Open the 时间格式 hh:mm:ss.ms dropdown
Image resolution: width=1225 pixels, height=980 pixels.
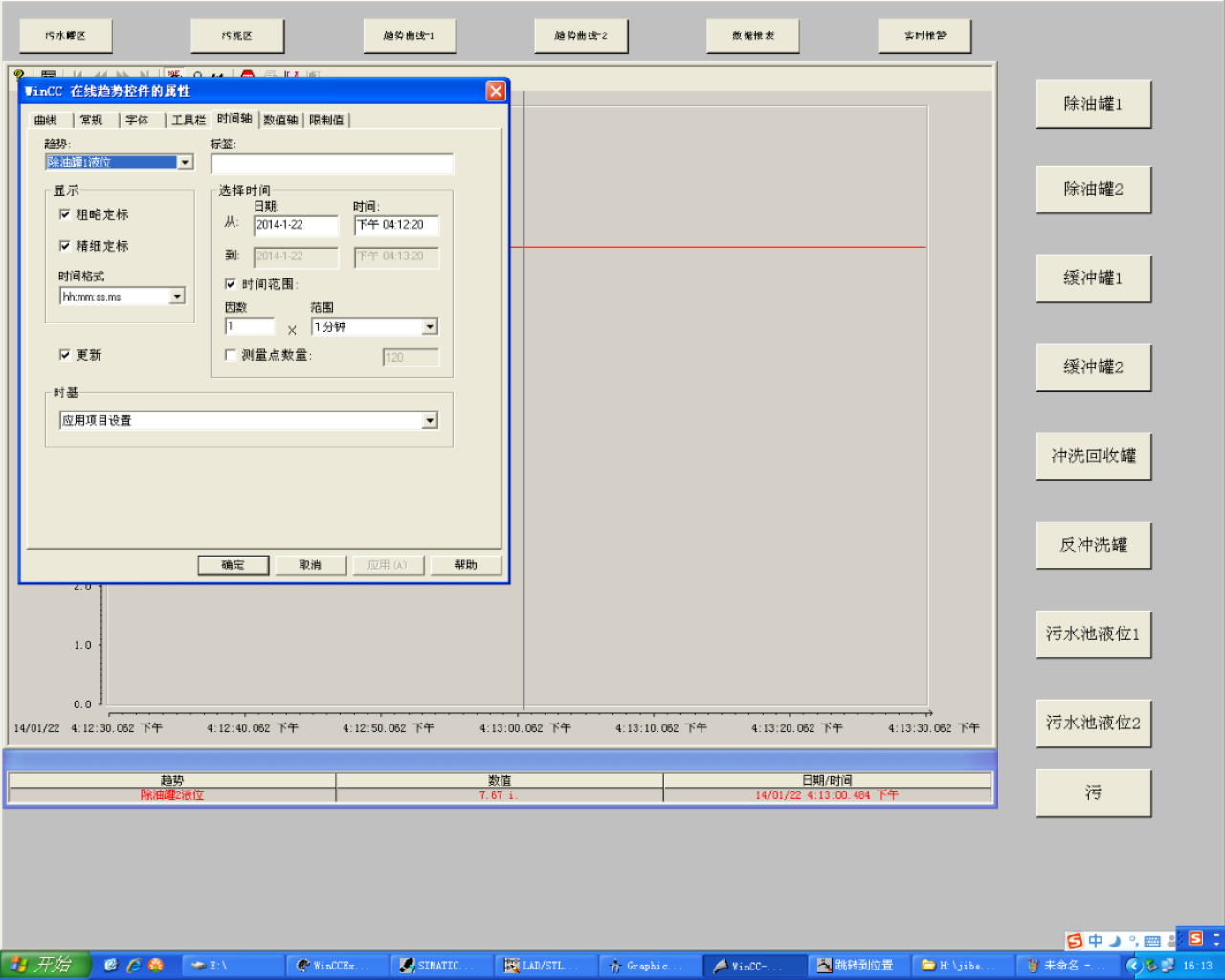point(177,297)
